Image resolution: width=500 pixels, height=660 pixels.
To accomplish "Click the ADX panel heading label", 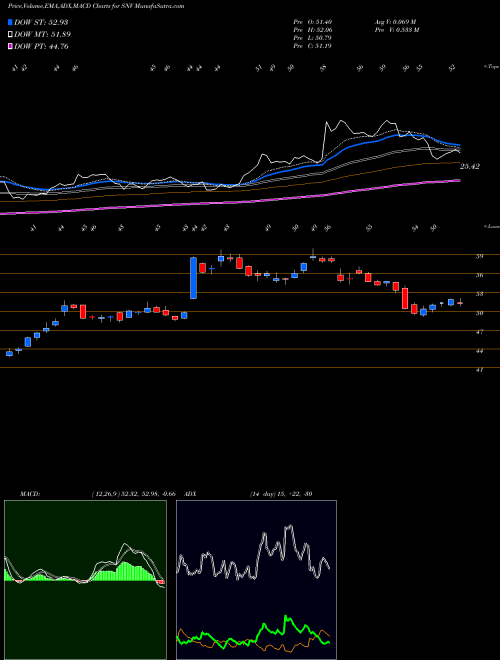I will 191,494.
